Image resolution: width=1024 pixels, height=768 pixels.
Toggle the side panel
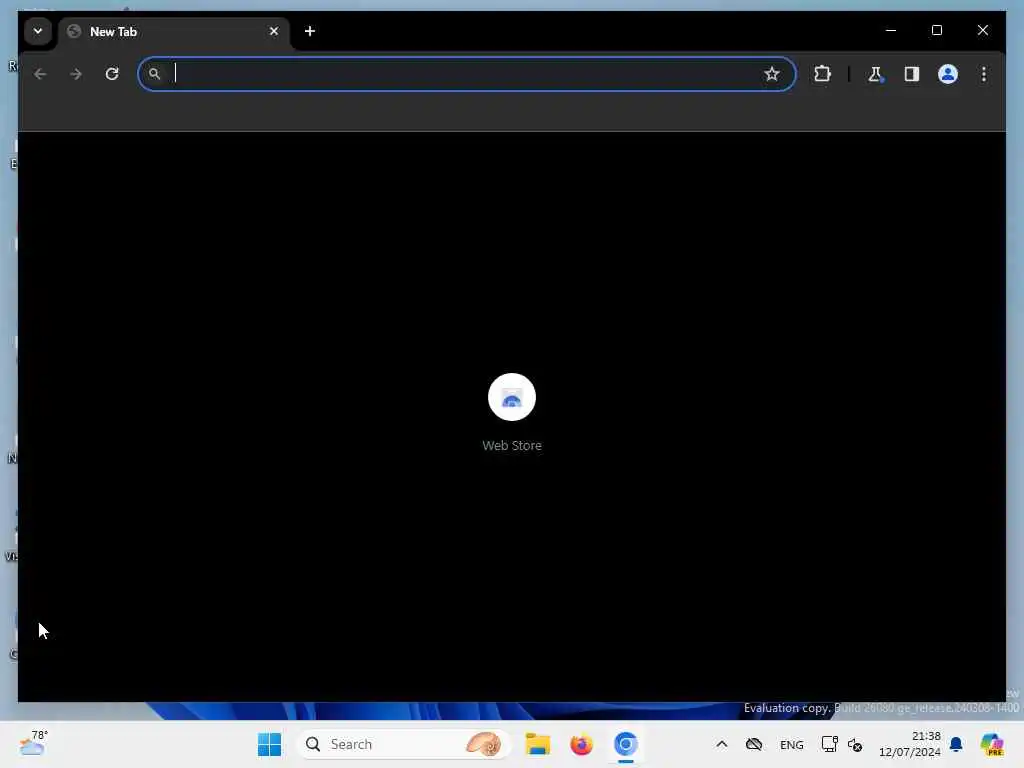pos(912,74)
